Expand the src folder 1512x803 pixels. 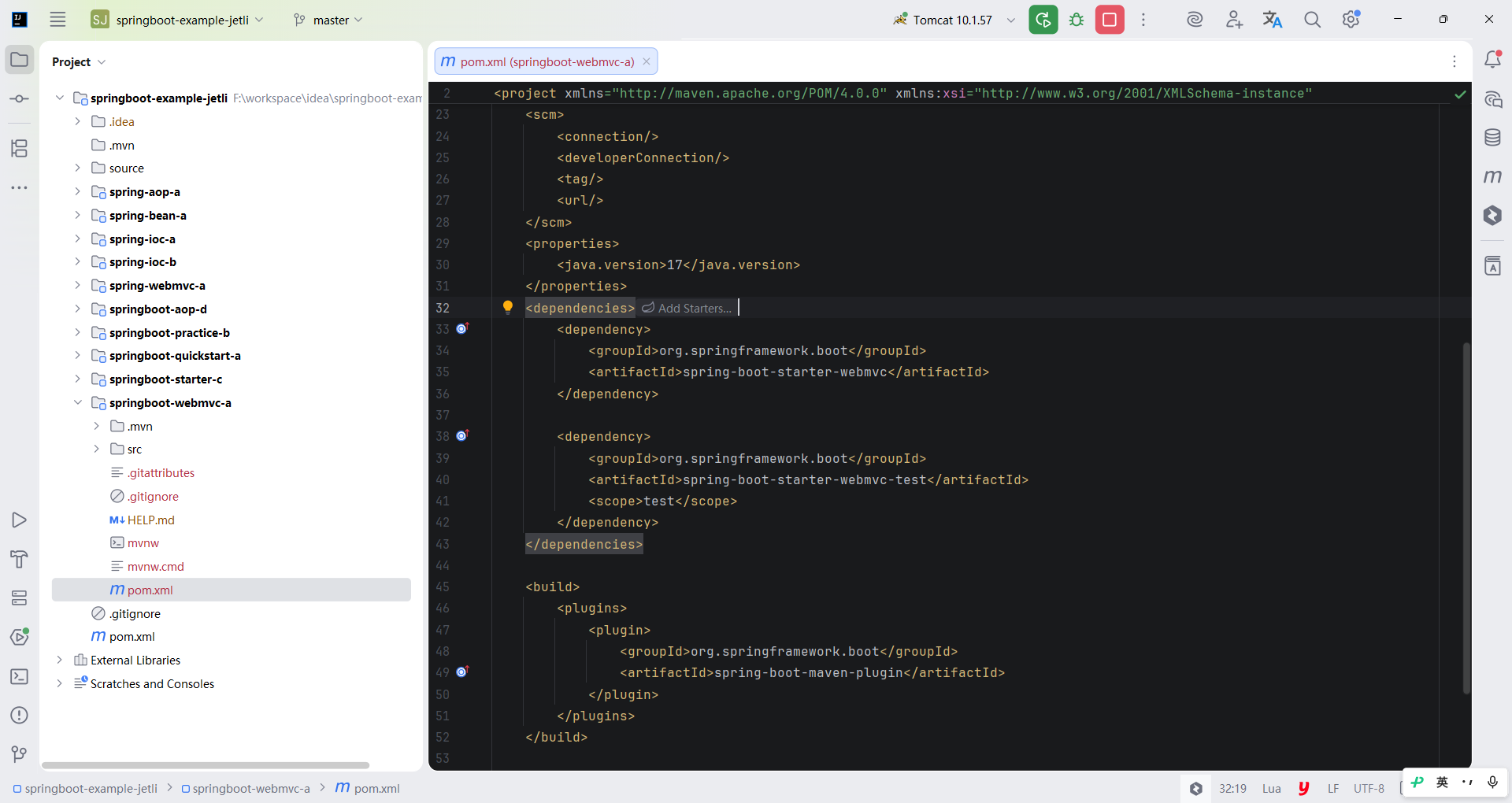pyautogui.click(x=96, y=449)
